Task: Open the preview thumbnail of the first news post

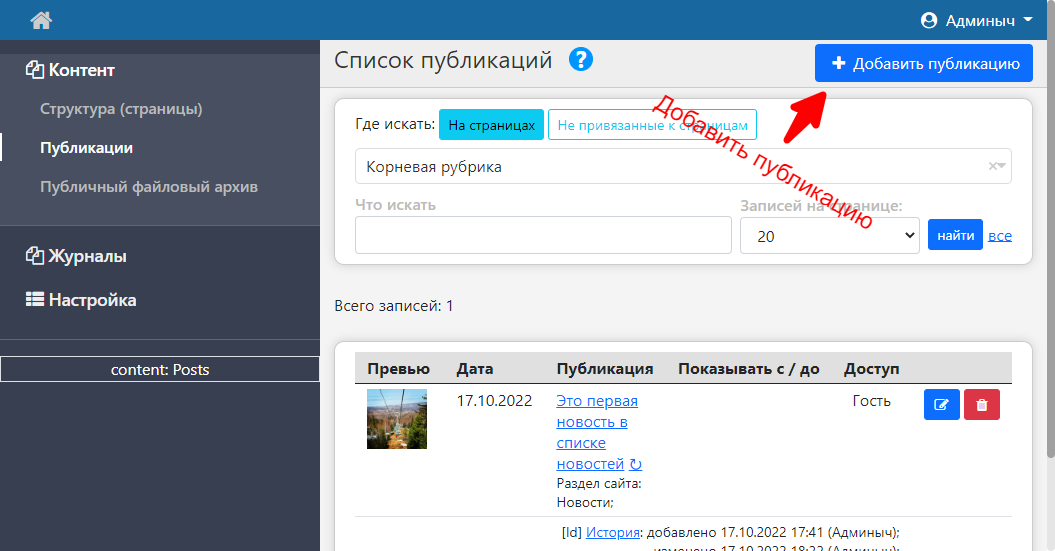Action: [397, 419]
